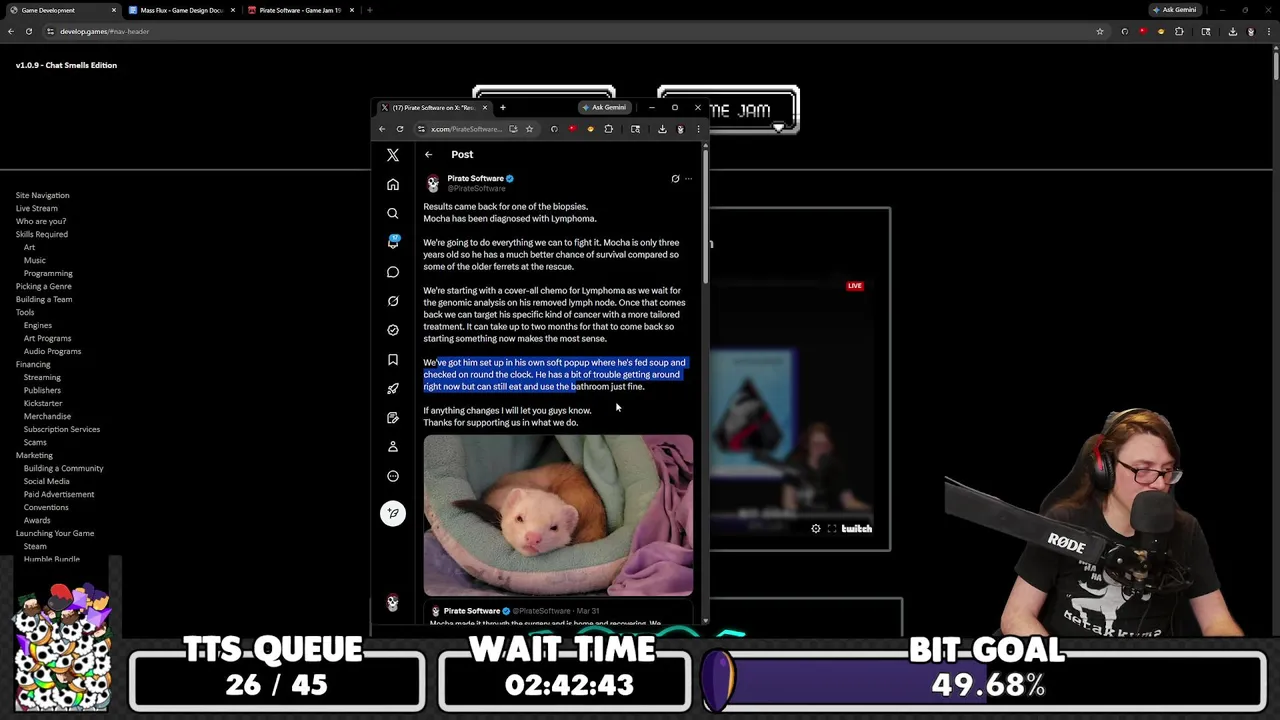The width and height of the screenshot is (1280, 720).
Task: Open Messages icon in X sidebar
Action: click(393, 272)
